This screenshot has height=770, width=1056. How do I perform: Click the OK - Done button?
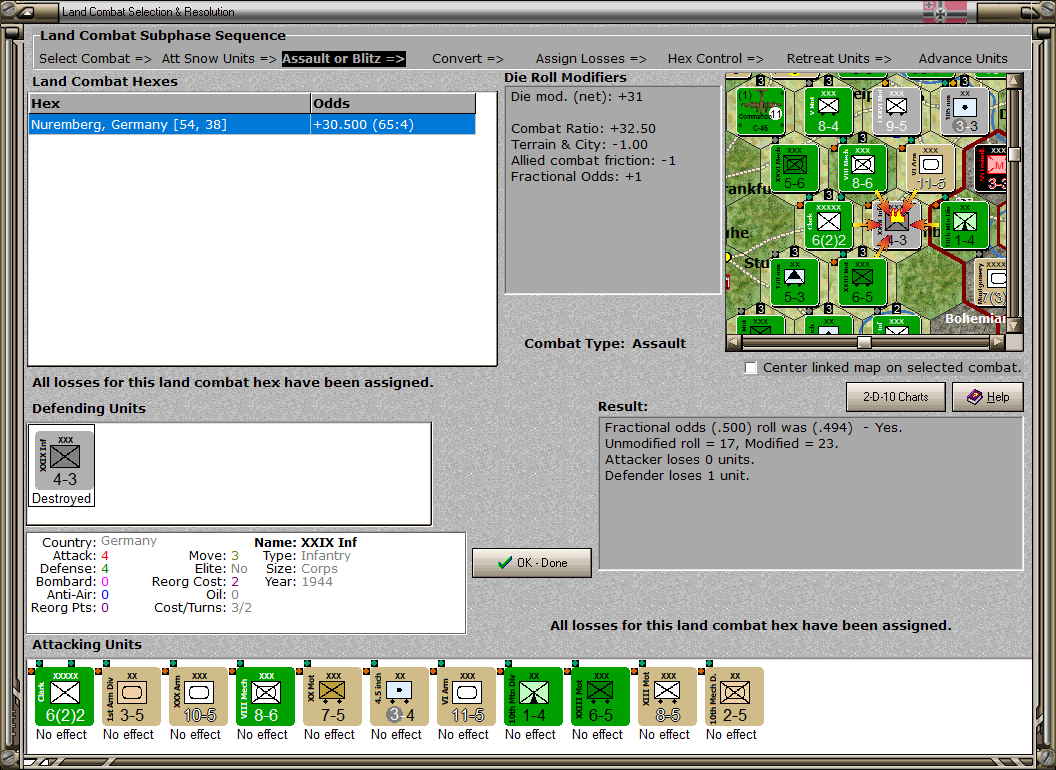coord(532,563)
